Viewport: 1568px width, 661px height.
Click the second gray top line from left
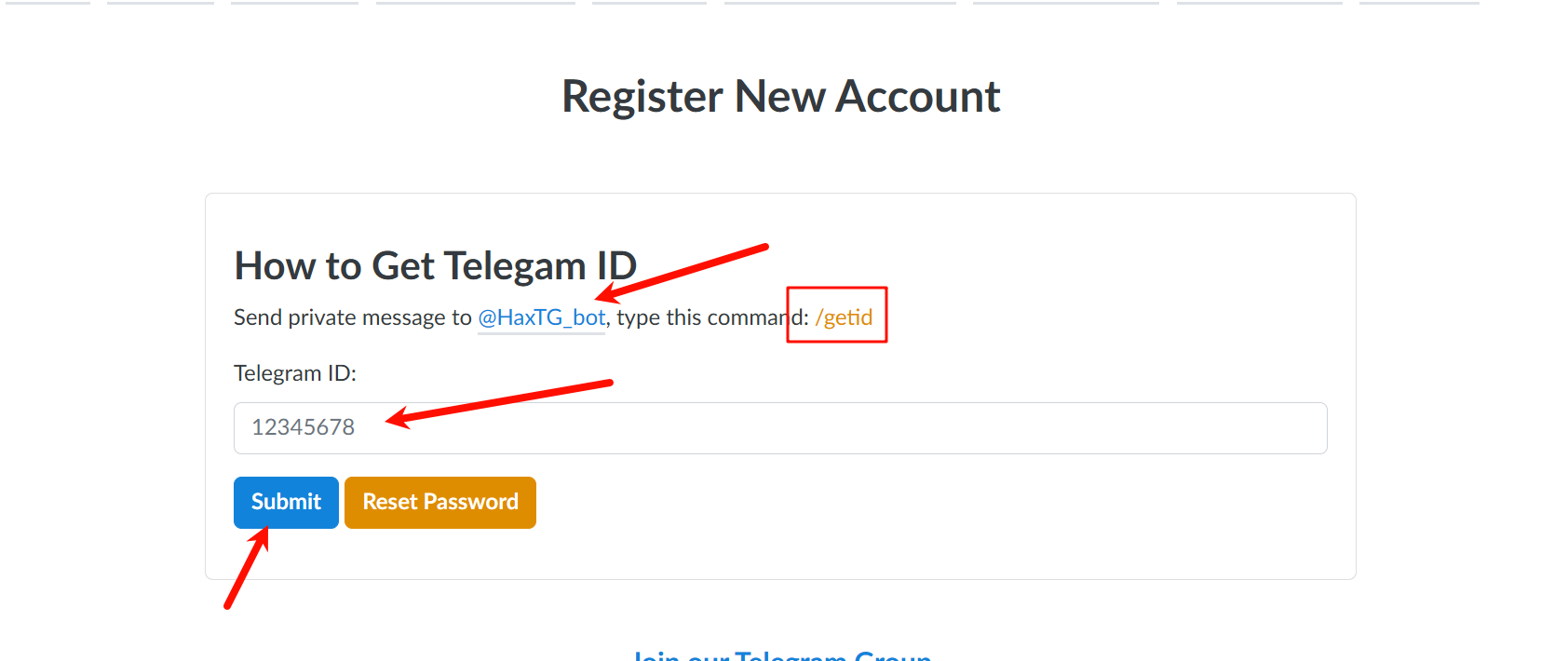[x=160, y=3]
